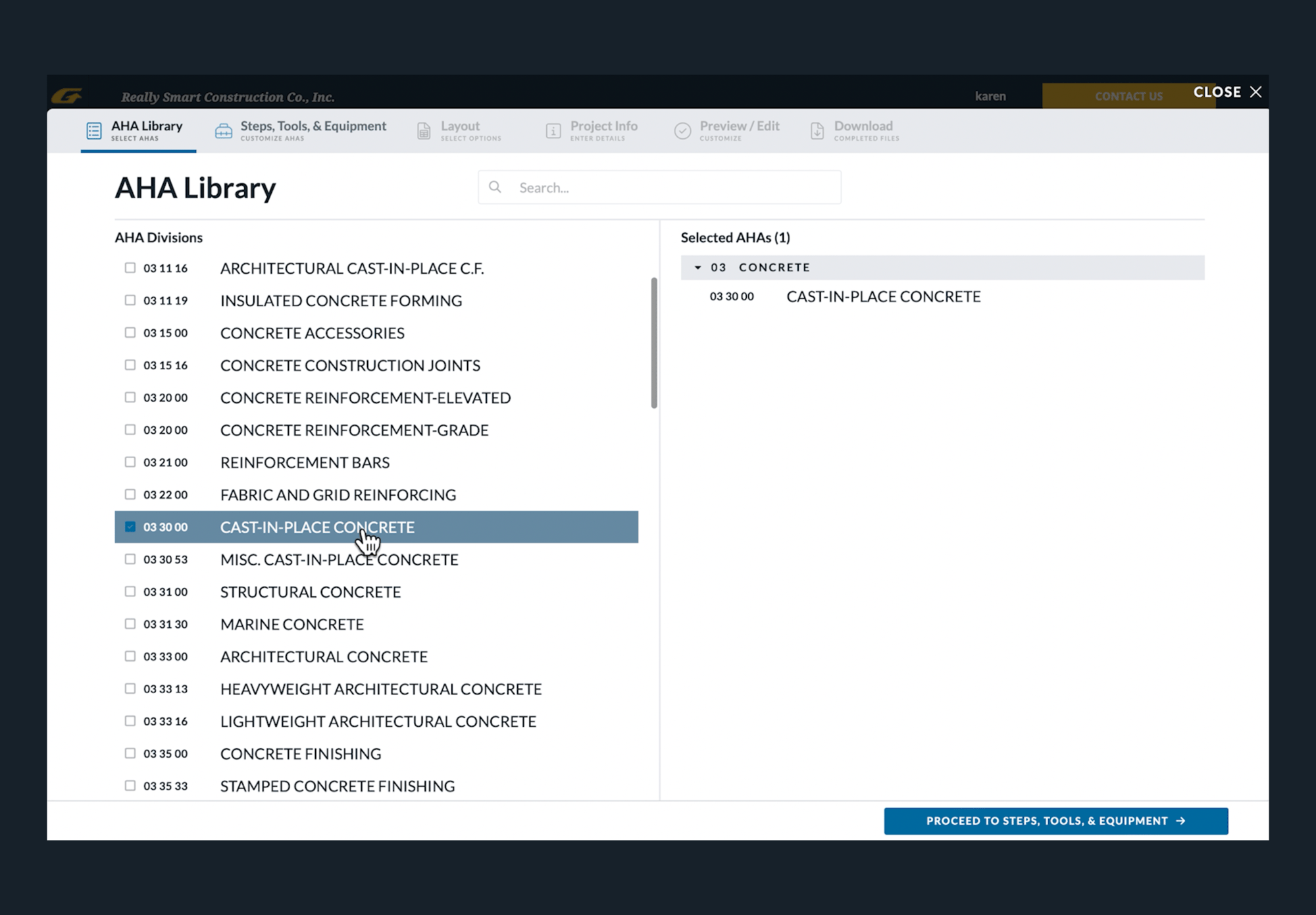
Task: Click the Concrete Finishing row text
Action: tap(301, 754)
